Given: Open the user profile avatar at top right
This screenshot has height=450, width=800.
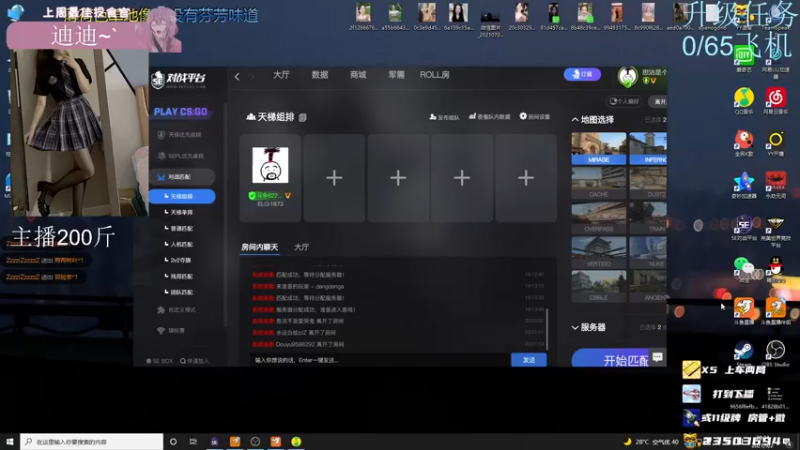Looking at the screenshot, I should click(x=627, y=77).
